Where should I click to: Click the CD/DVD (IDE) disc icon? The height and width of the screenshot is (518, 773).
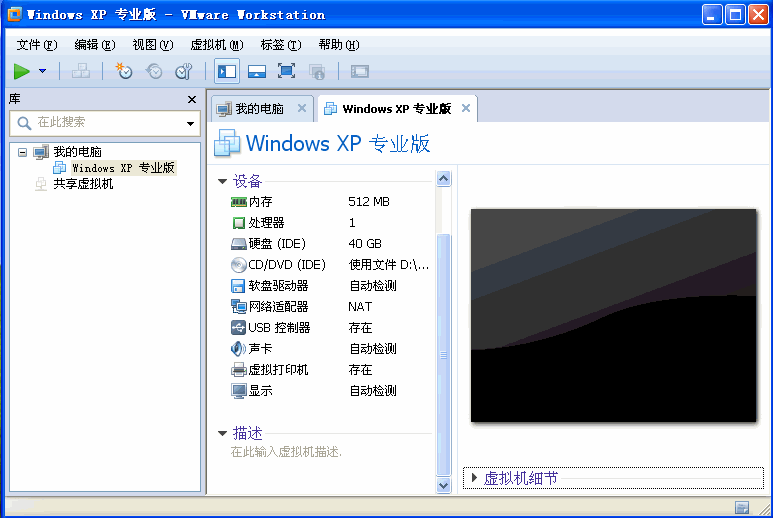click(x=239, y=265)
